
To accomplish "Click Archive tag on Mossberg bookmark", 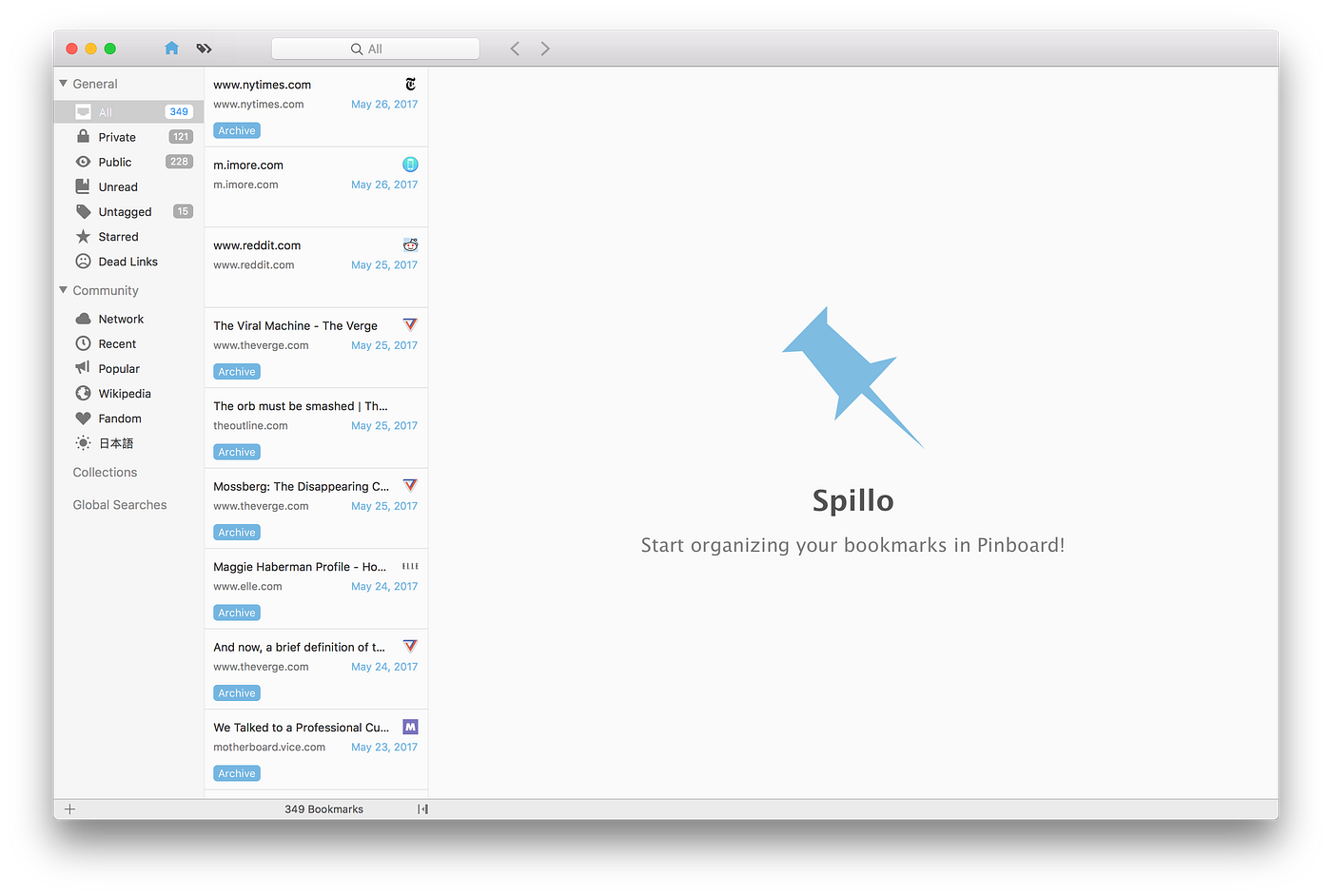I will 237,533.
